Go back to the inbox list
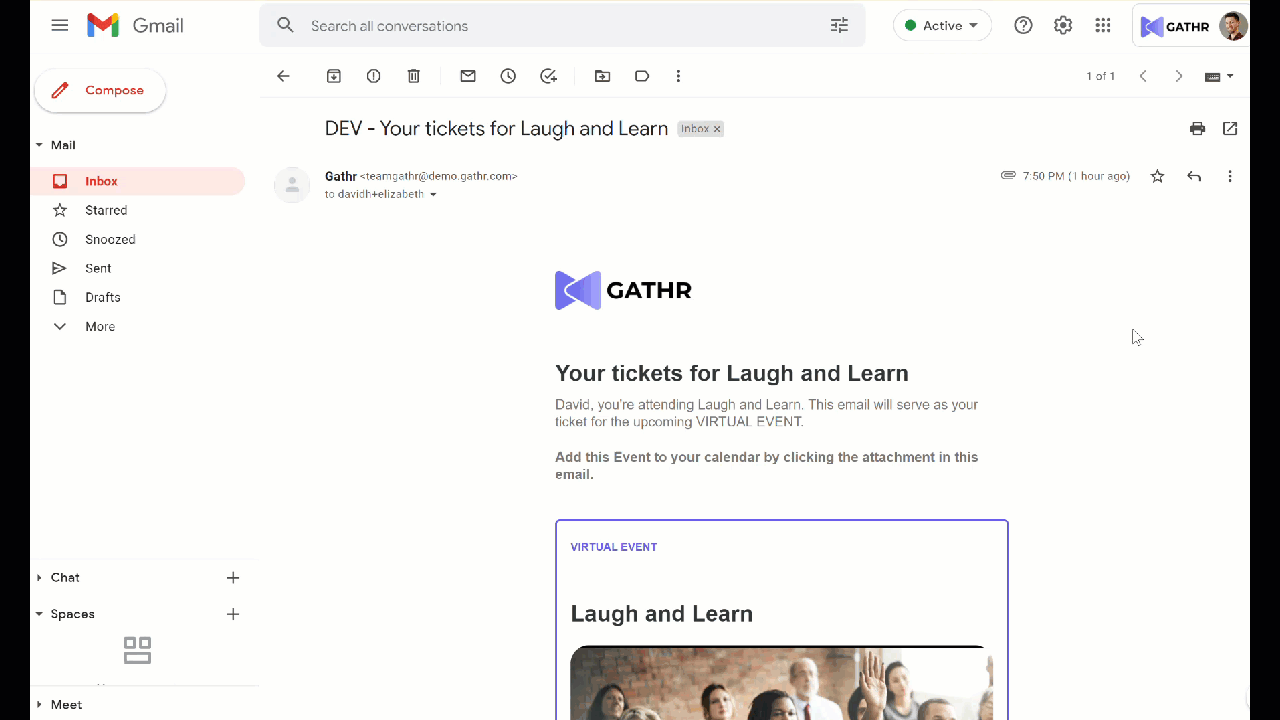 283,76
